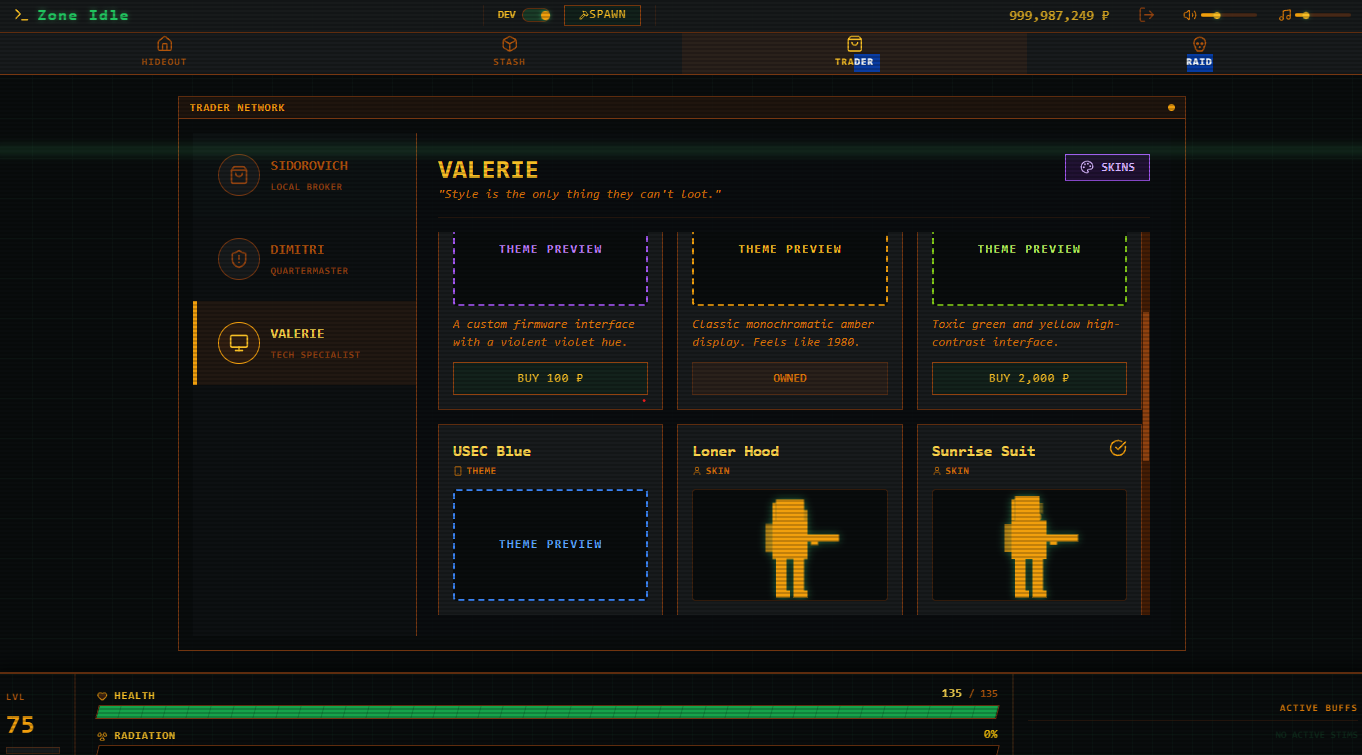Click the checkmark on Sunrise Suit card
This screenshot has height=755, width=1362.
1118,448
